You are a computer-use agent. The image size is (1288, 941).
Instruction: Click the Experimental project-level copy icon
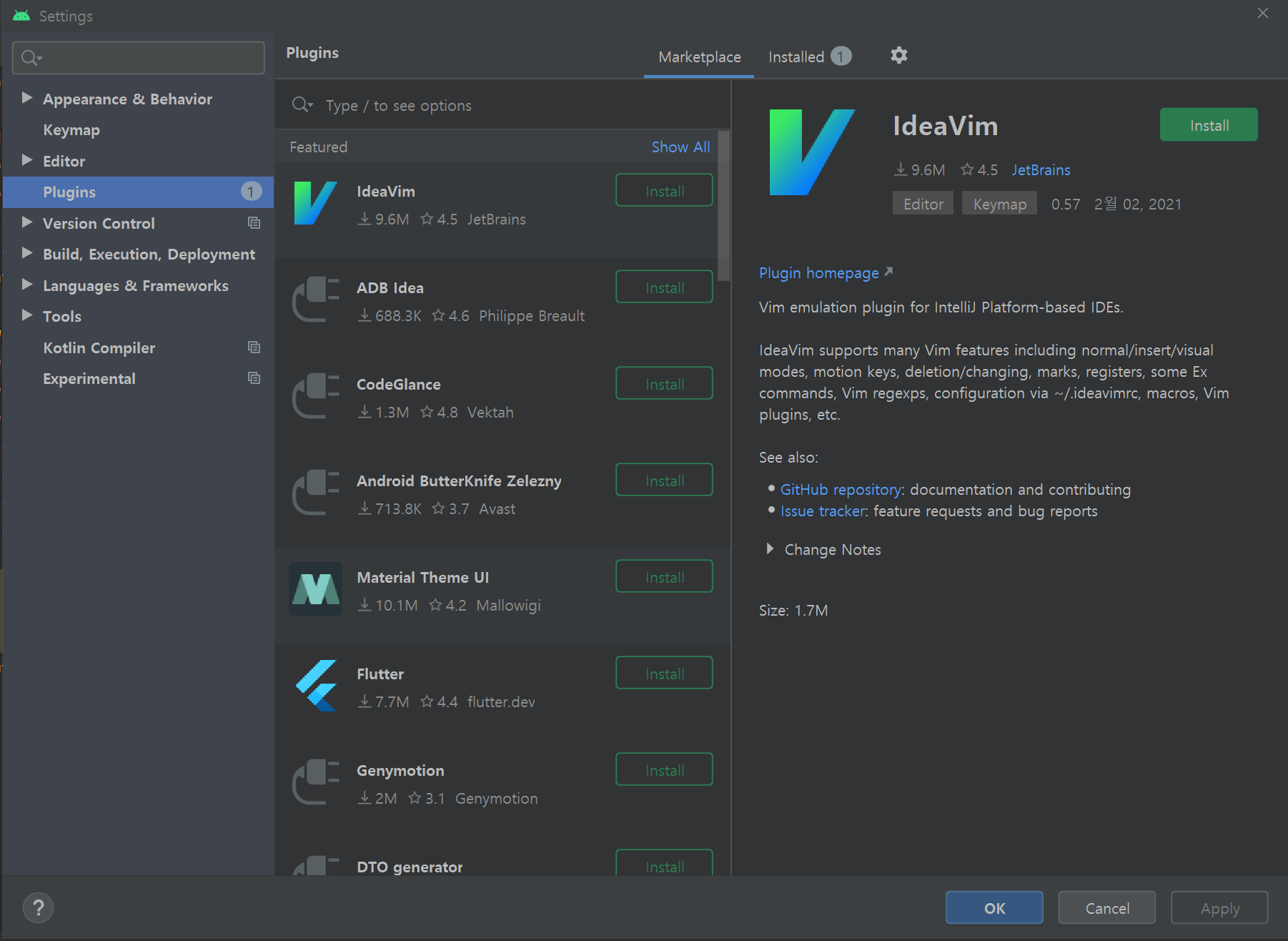click(254, 378)
